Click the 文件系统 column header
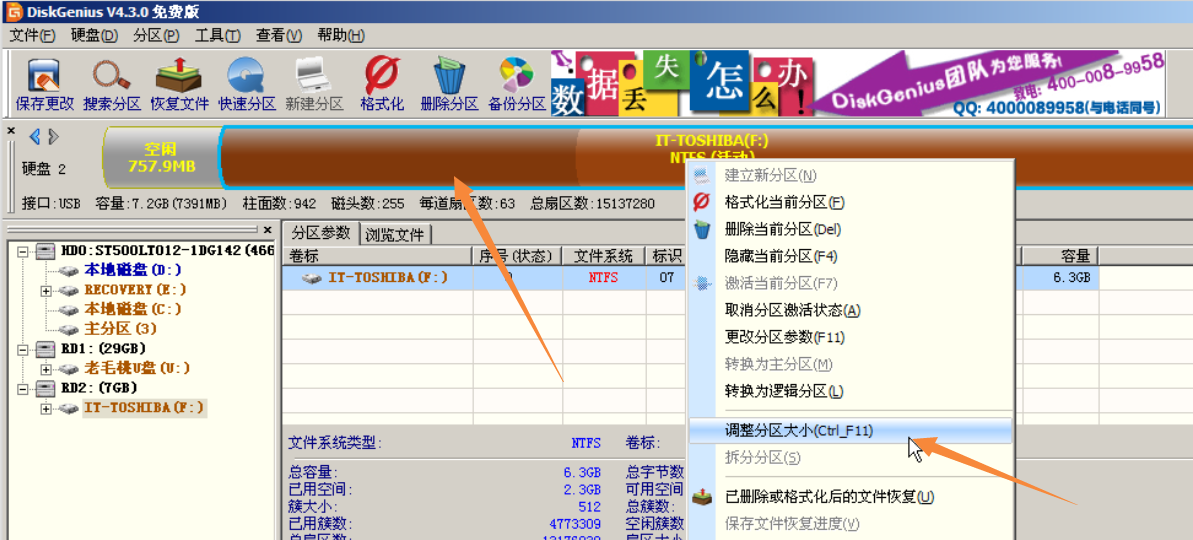Screen dimensions: 1193x540 pos(604,256)
